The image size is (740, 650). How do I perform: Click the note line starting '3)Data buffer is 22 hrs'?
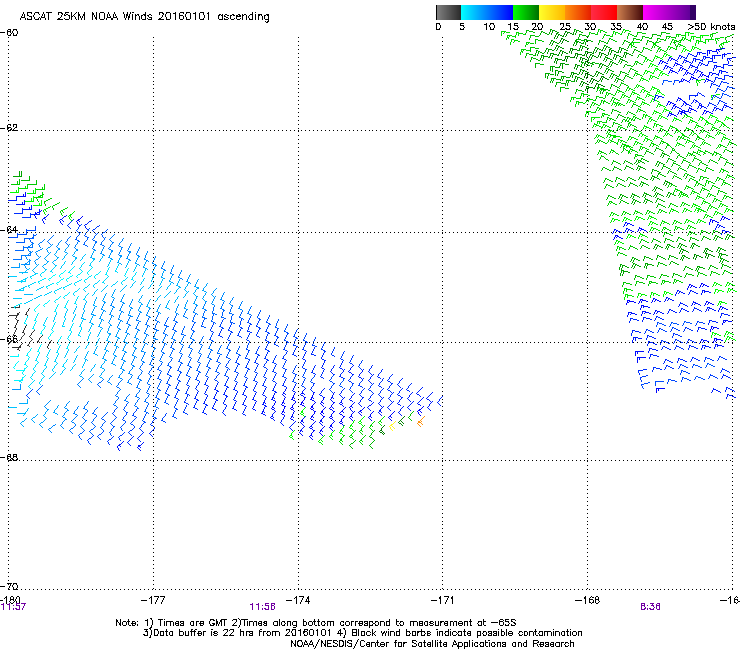[x=362, y=633]
